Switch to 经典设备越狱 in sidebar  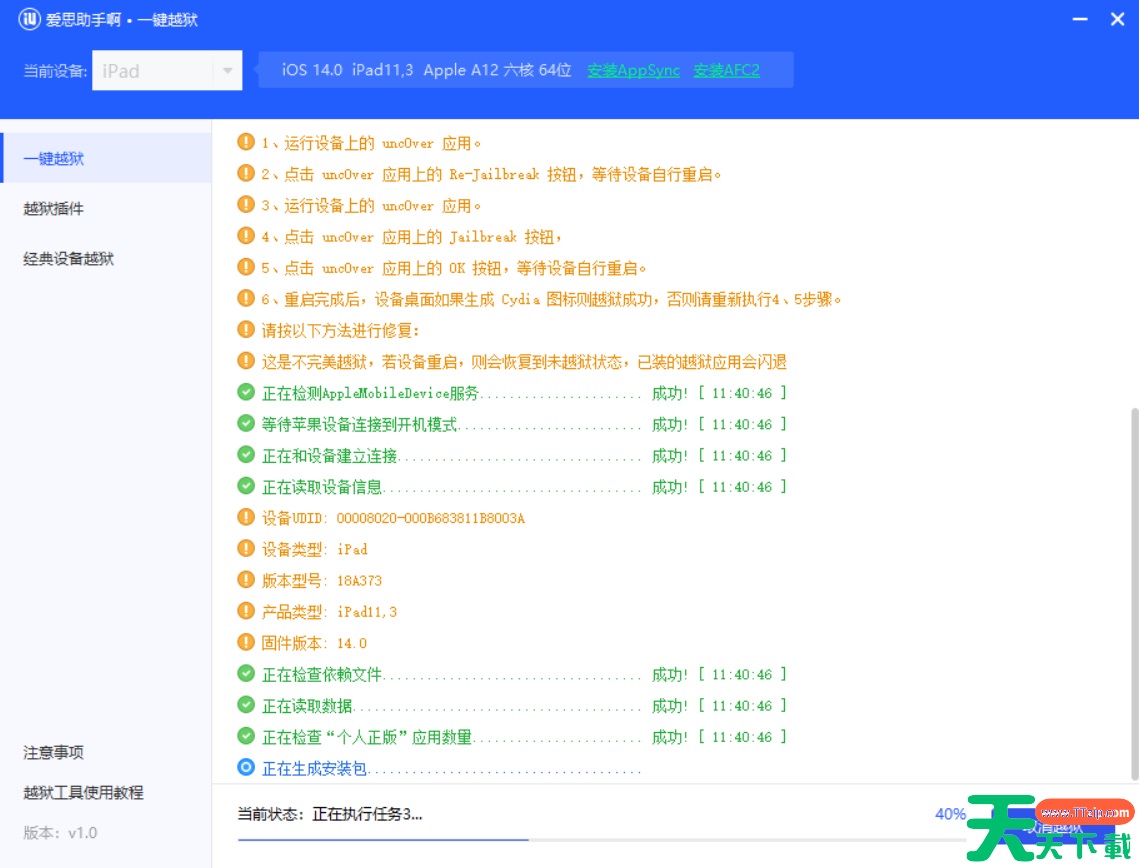69,258
